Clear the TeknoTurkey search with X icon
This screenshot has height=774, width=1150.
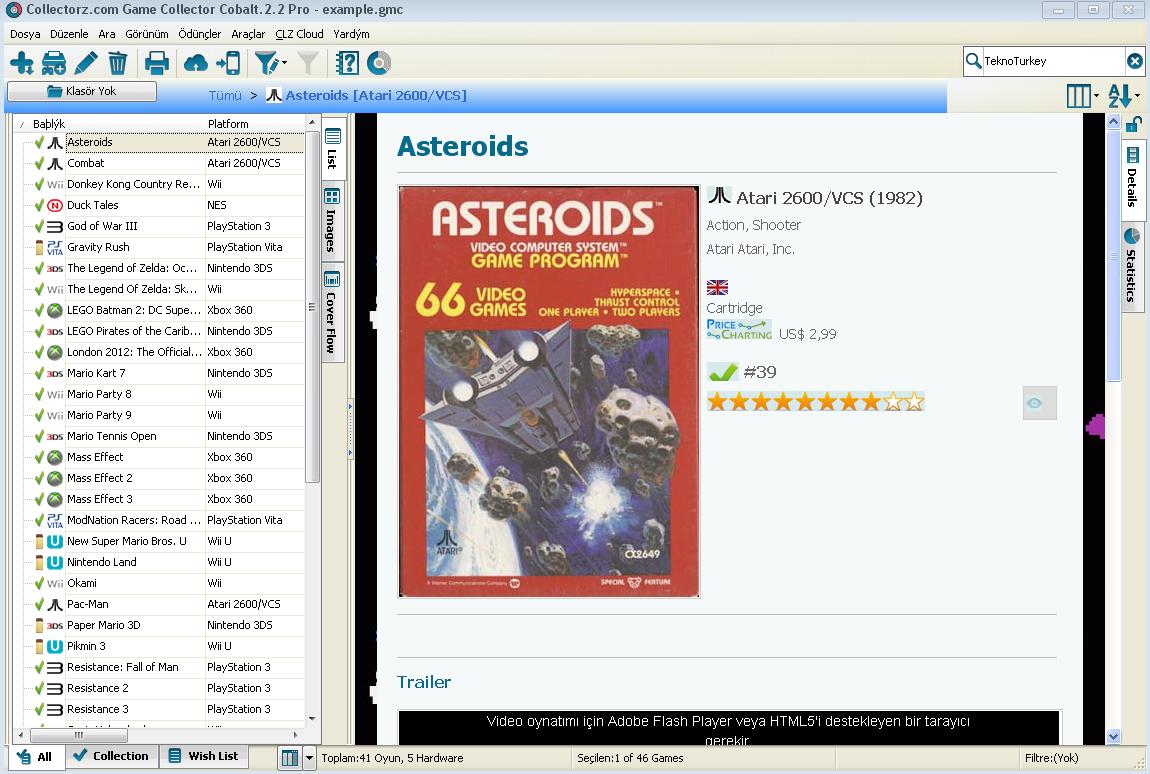point(1134,61)
